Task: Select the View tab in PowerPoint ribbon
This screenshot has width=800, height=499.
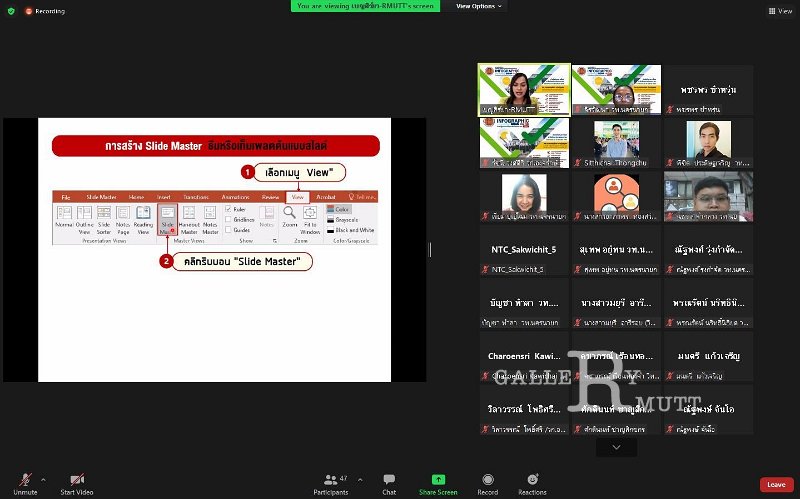Action: [297, 197]
